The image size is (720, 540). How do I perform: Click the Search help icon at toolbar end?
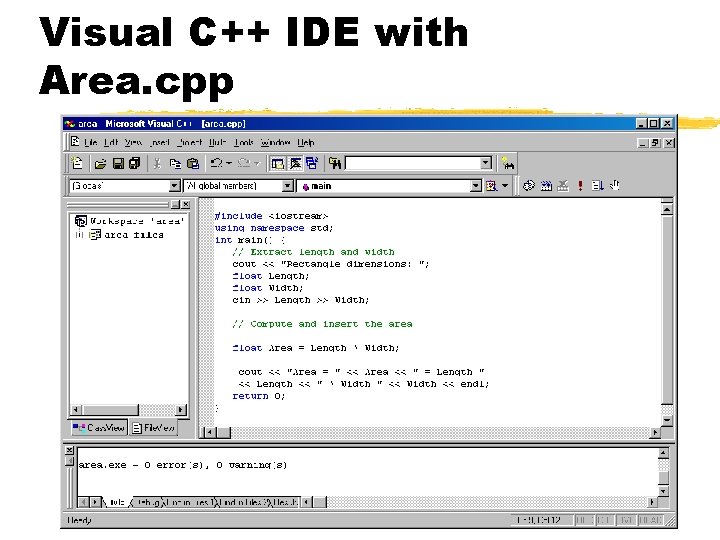507,163
